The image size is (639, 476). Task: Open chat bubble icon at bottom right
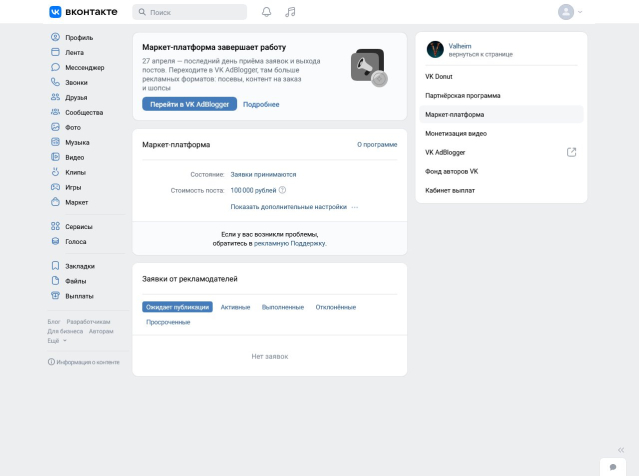click(613, 467)
